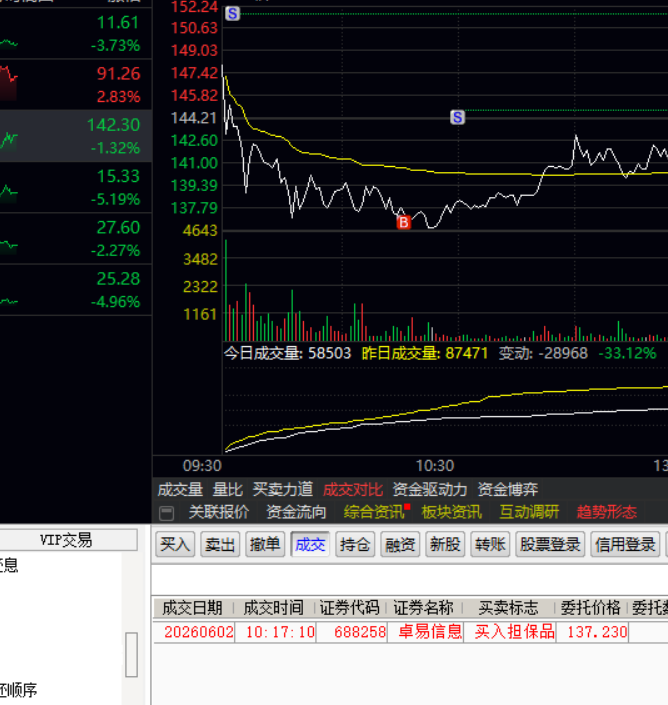Open the 互动调研 tab

coord(529,512)
